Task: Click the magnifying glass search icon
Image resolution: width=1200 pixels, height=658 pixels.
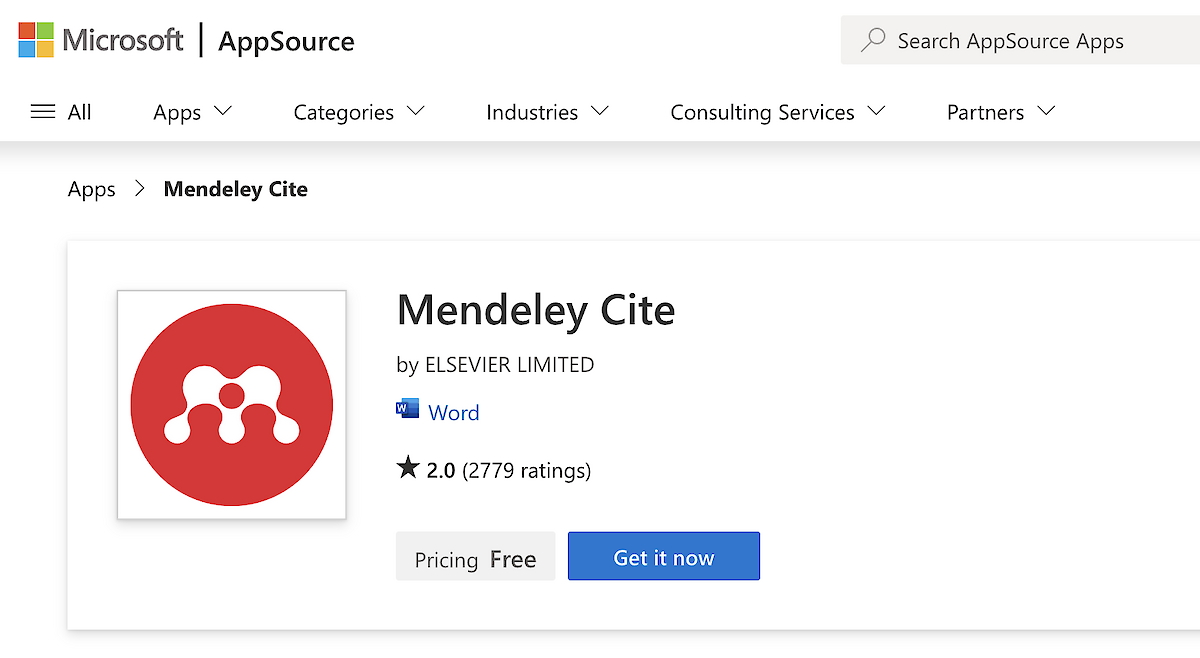Action: coord(873,40)
